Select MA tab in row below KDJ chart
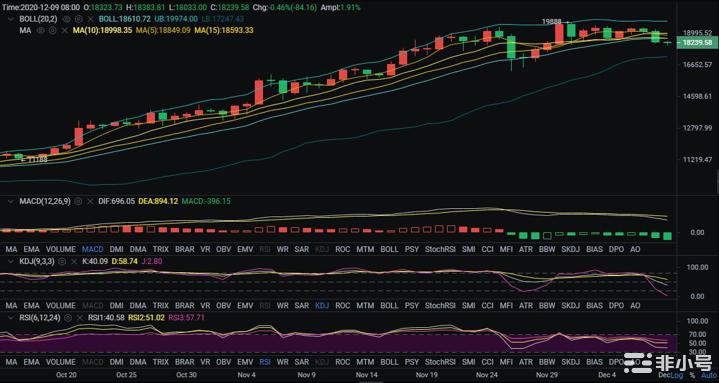Image resolution: width=719 pixels, height=383 pixels. [x=11, y=305]
